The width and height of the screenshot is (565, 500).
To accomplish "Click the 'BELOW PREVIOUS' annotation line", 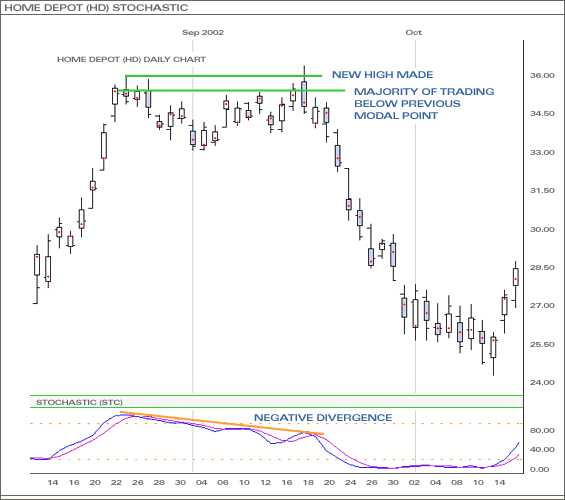I will 407,104.
